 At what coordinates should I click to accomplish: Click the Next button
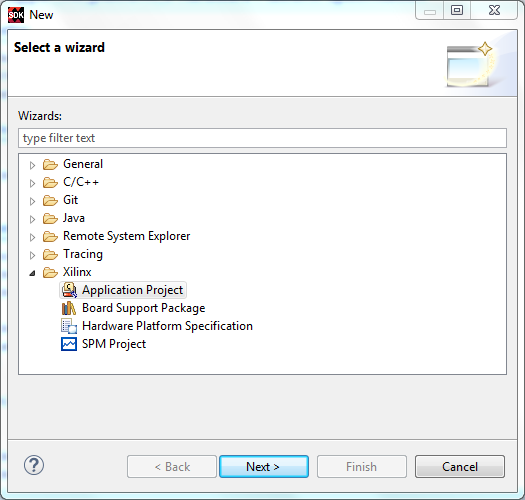pyautogui.click(x=264, y=466)
